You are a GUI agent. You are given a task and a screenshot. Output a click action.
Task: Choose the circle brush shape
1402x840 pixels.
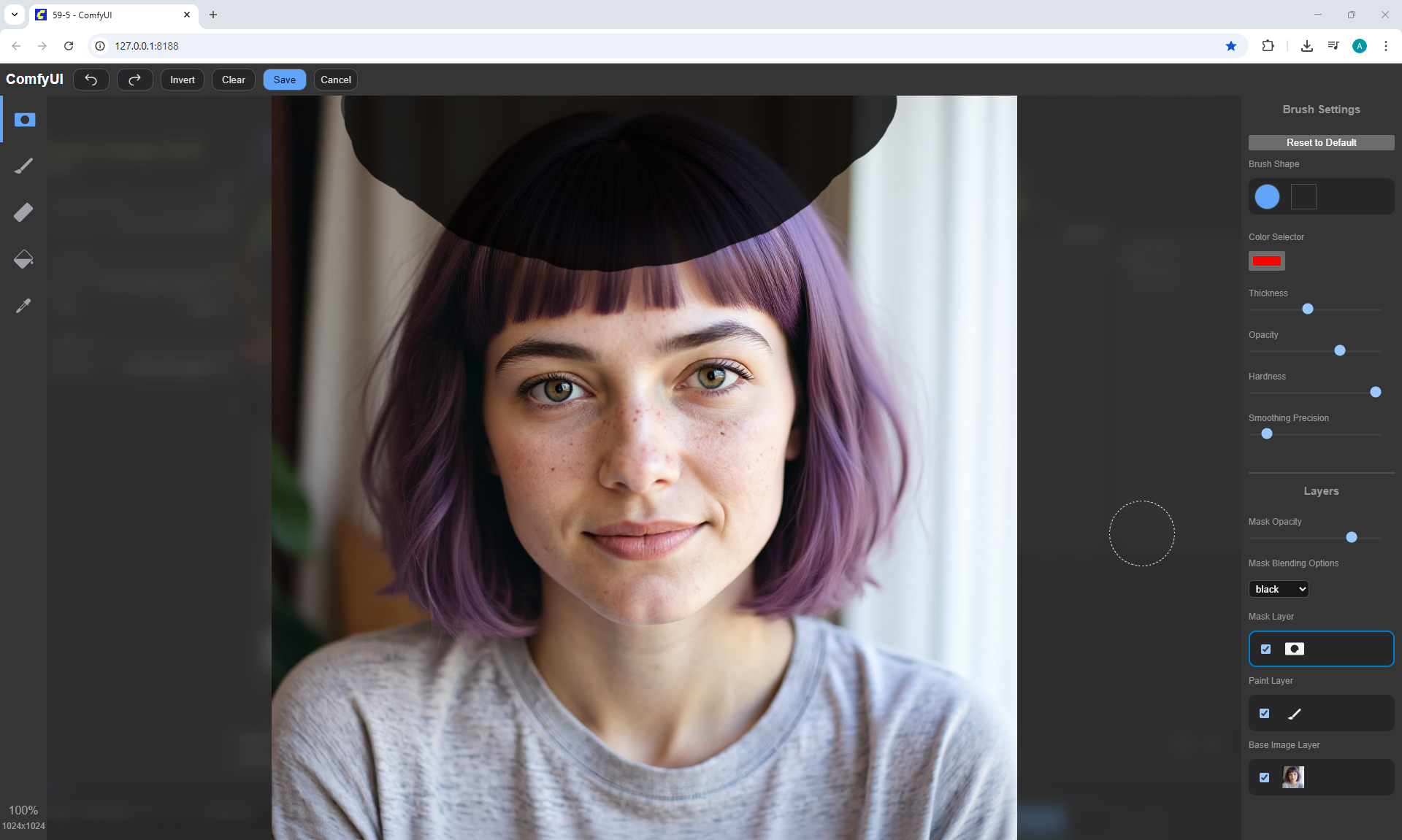pyautogui.click(x=1267, y=196)
